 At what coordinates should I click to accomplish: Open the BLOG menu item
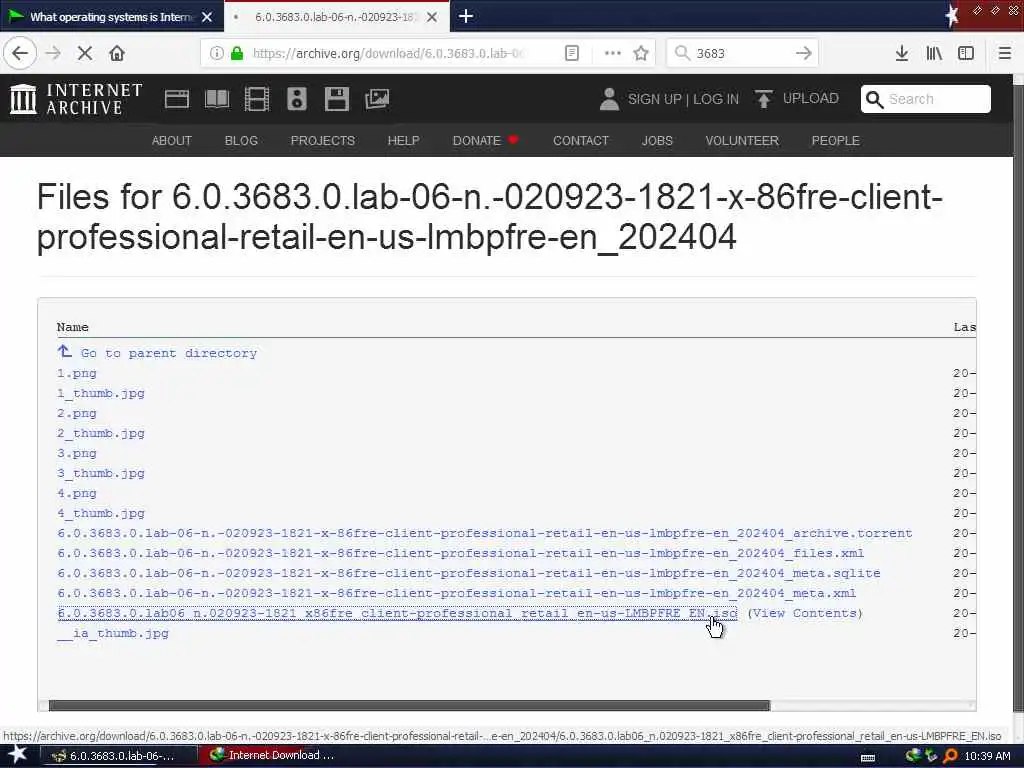pos(241,140)
